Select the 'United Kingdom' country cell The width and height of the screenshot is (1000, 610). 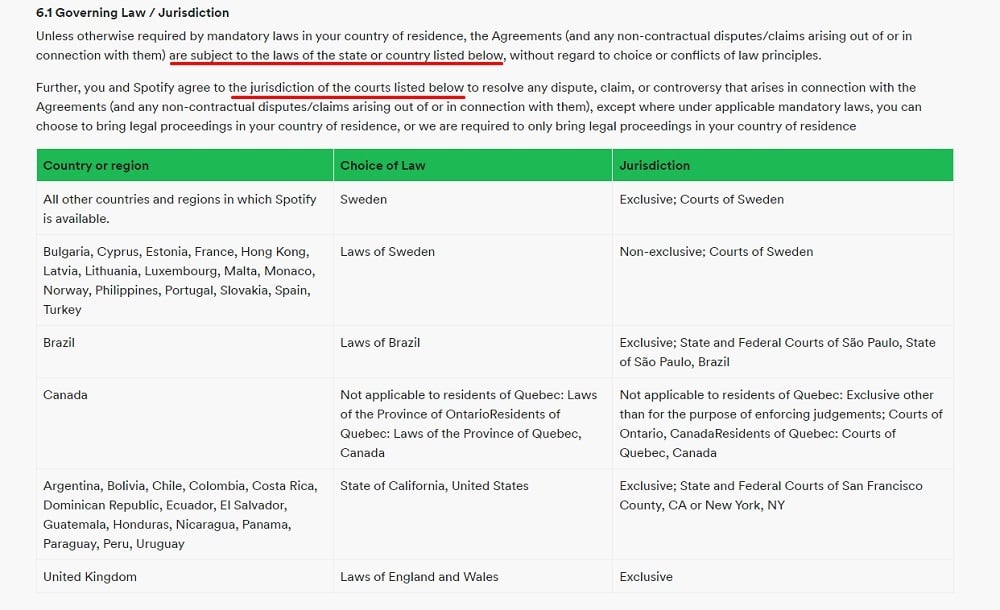pyautogui.click(x=185, y=577)
